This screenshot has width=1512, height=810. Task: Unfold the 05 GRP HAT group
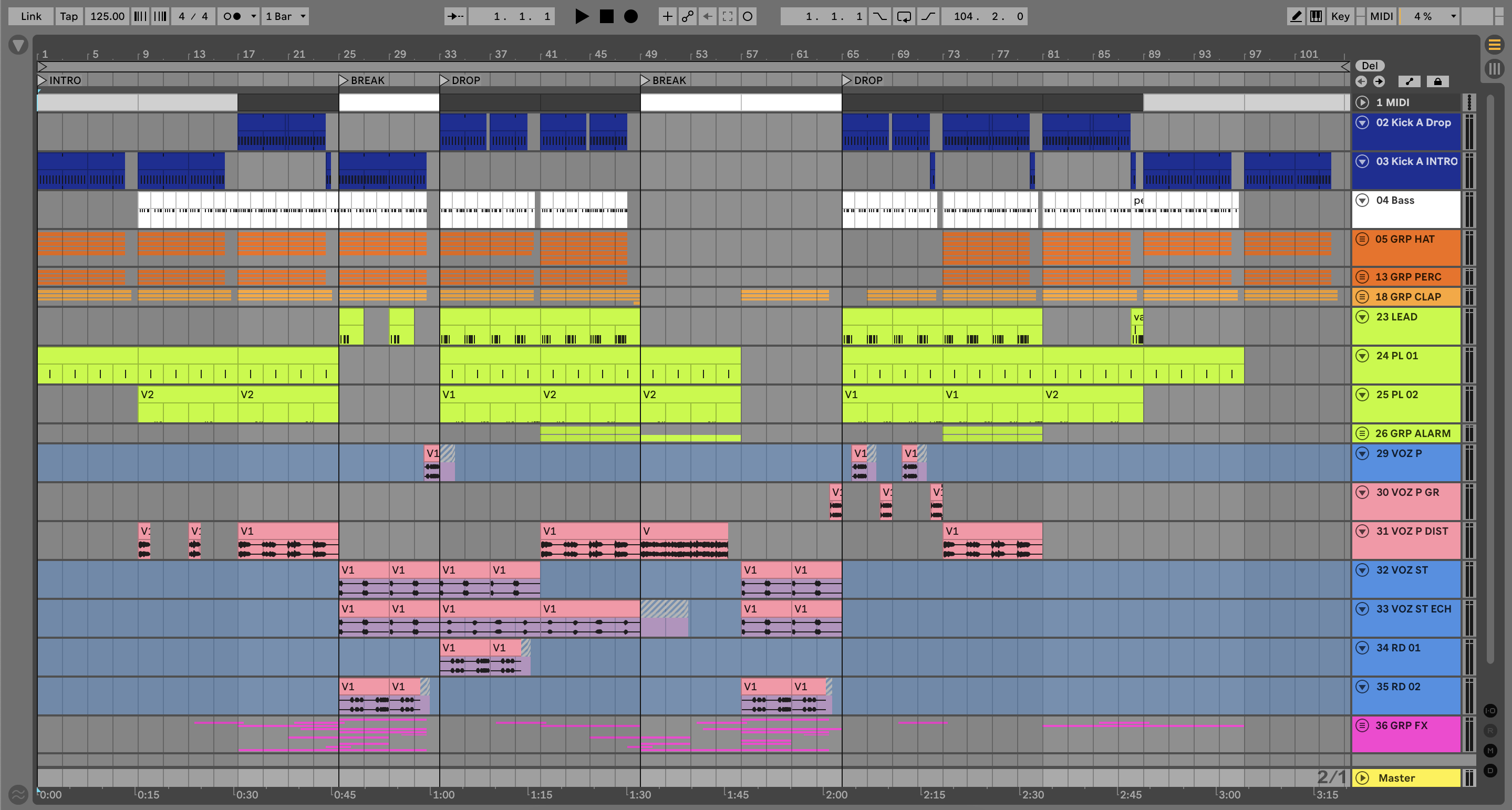click(x=1362, y=239)
